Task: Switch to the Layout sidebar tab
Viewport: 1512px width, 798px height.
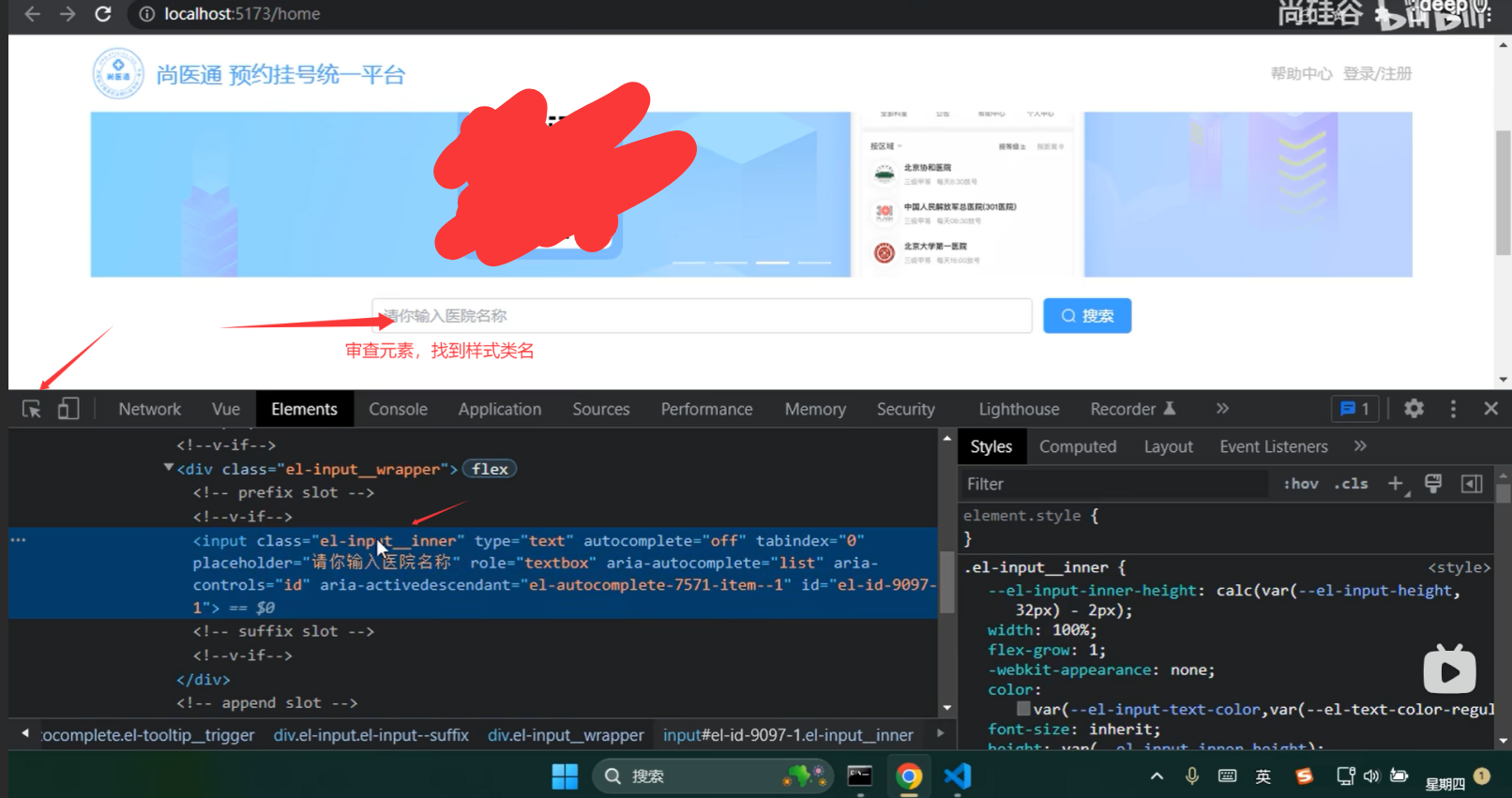Action: coord(1169,446)
